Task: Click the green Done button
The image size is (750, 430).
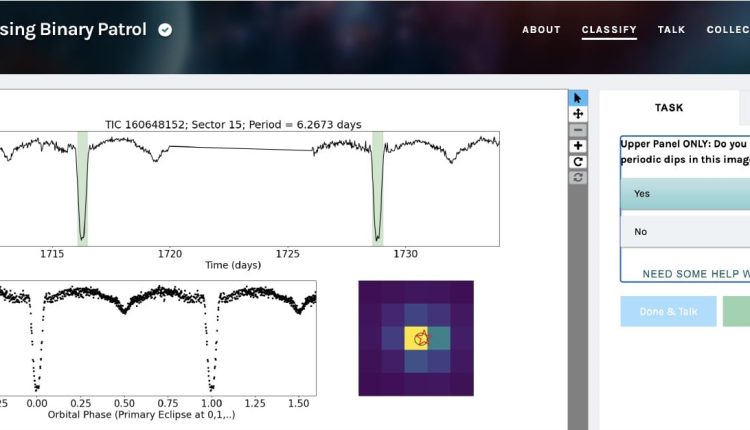Action: pos(736,311)
